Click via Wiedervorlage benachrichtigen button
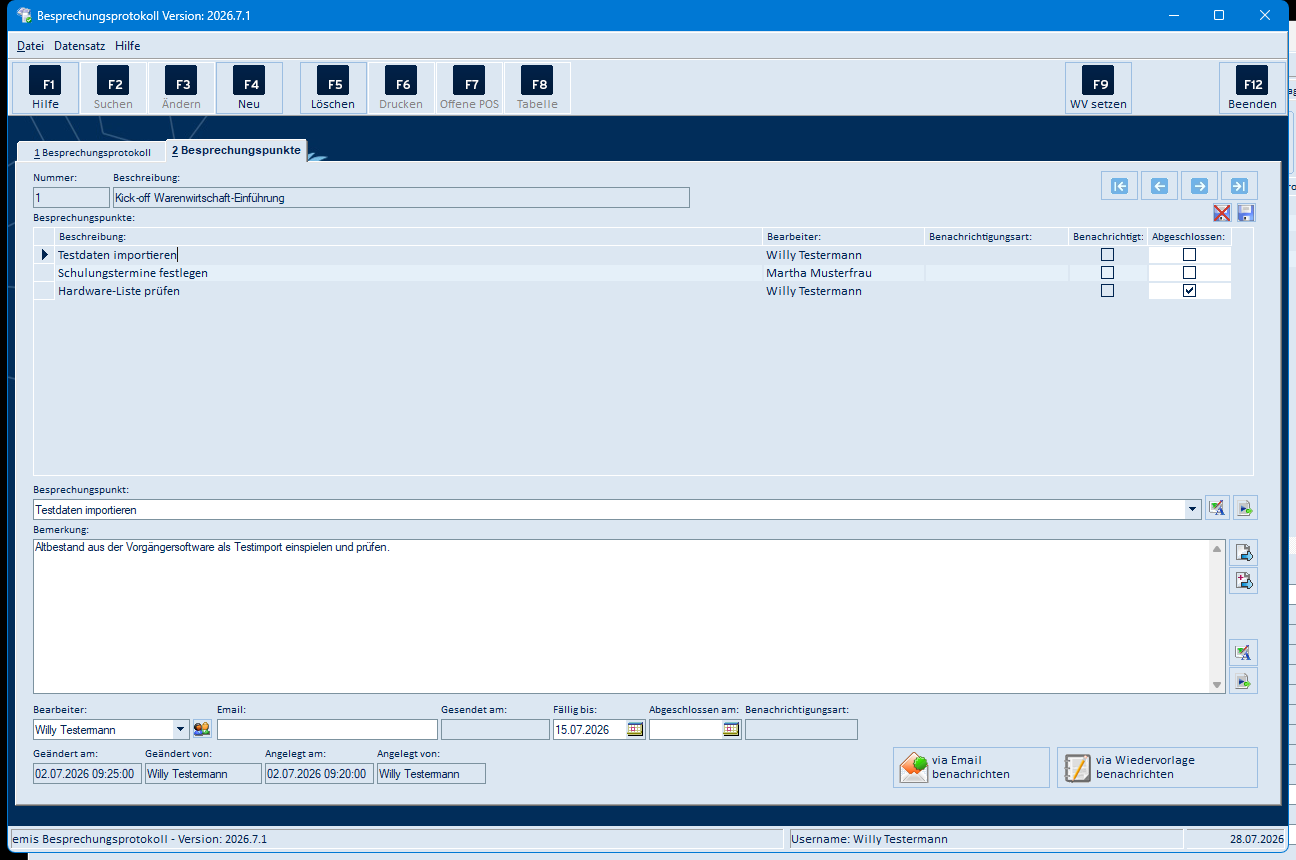Screen dimensions: 1296x860 pos(1157,767)
